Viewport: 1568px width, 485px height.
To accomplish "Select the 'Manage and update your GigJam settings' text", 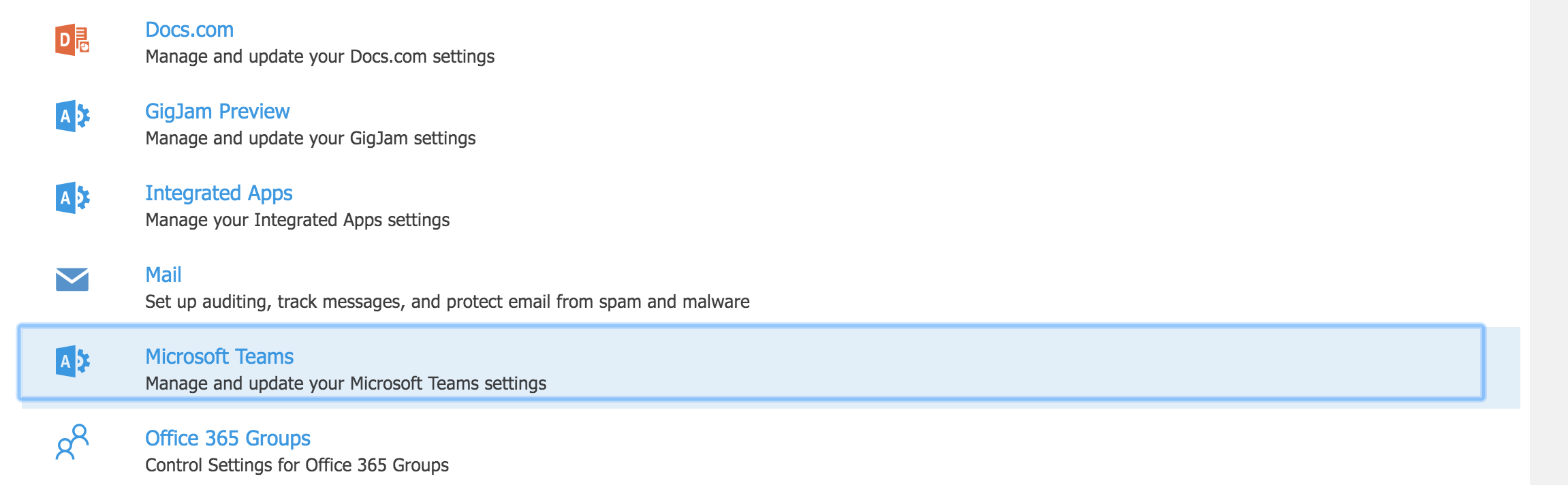I will tap(311, 138).
